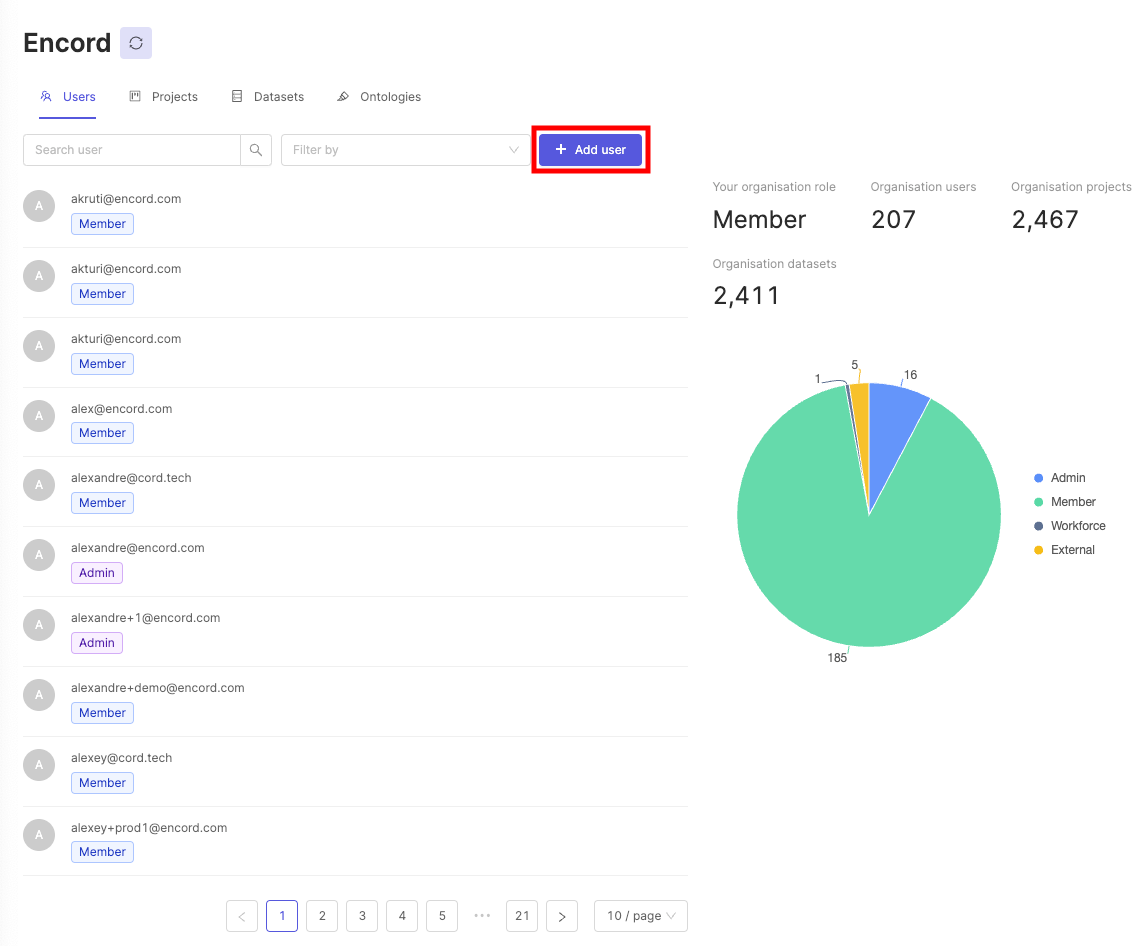Jump to last page 21
This screenshot has width=1141, height=946.
click(522, 915)
